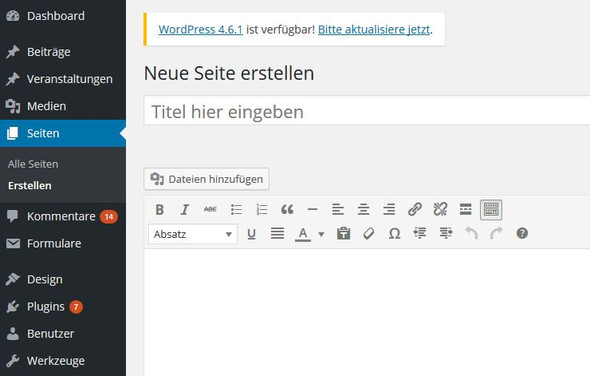
Task: Clear formatting with the eraser icon
Action: pyautogui.click(x=369, y=234)
